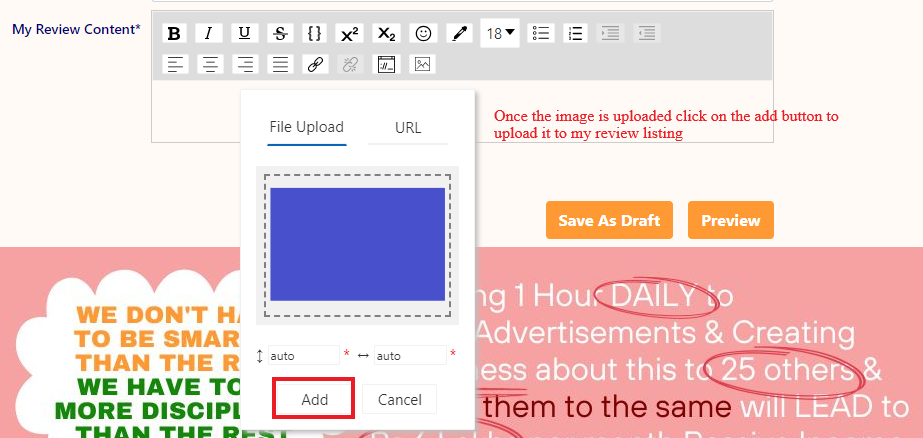Apply superscript formatting
The height and width of the screenshot is (438, 923).
350,33
